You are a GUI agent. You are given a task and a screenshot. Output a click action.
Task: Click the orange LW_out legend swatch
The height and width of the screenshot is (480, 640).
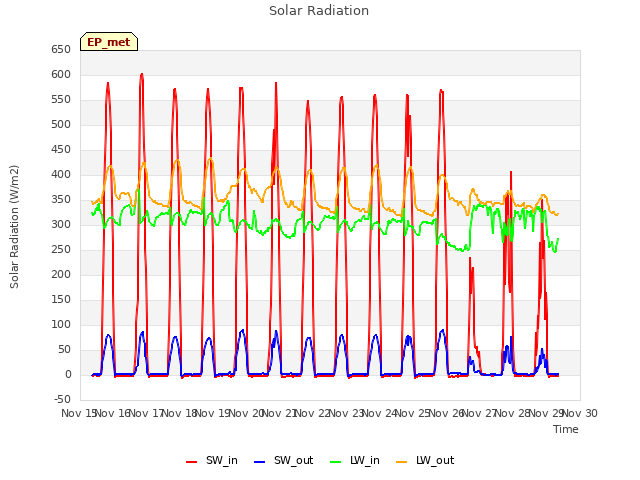[x=402, y=462]
